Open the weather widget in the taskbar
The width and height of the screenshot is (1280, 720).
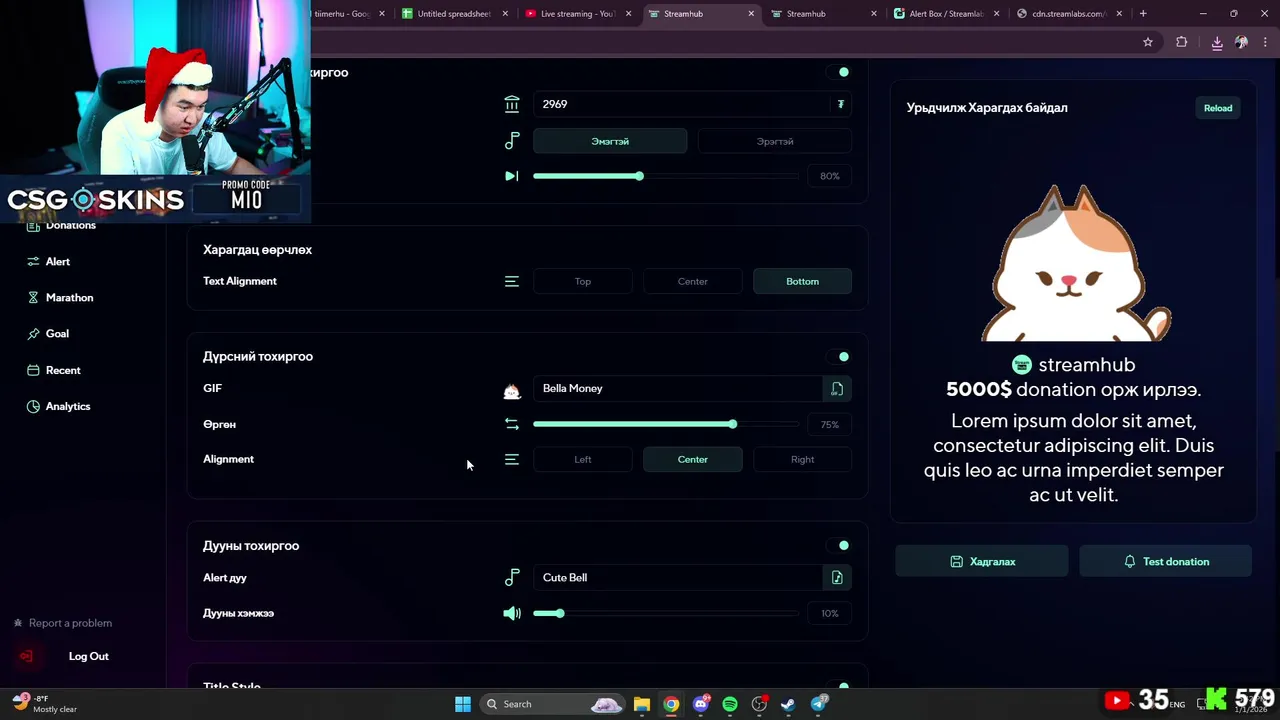click(47, 704)
